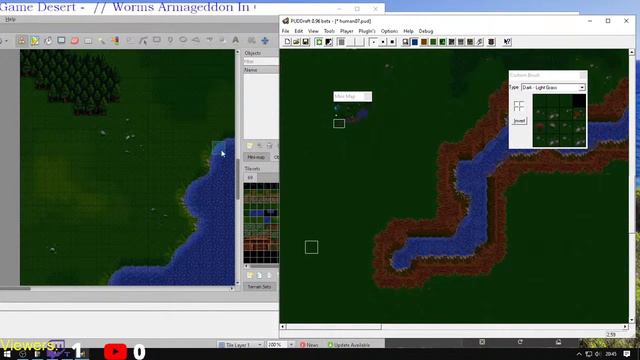The height and width of the screenshot is (360, 640).
Task: Select Insert Text tool in Tiled
Action: pos(236,40)
